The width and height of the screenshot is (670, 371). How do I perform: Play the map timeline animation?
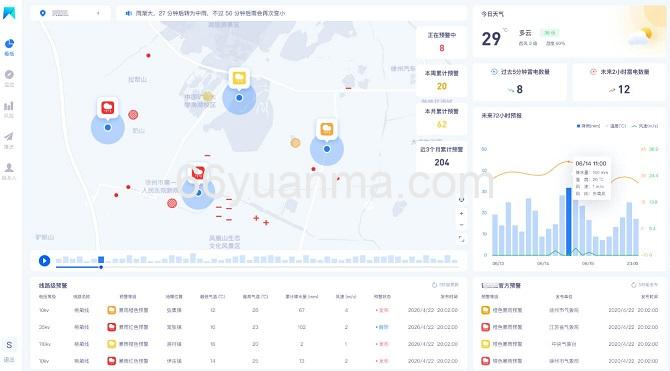(x=44, y=260)
